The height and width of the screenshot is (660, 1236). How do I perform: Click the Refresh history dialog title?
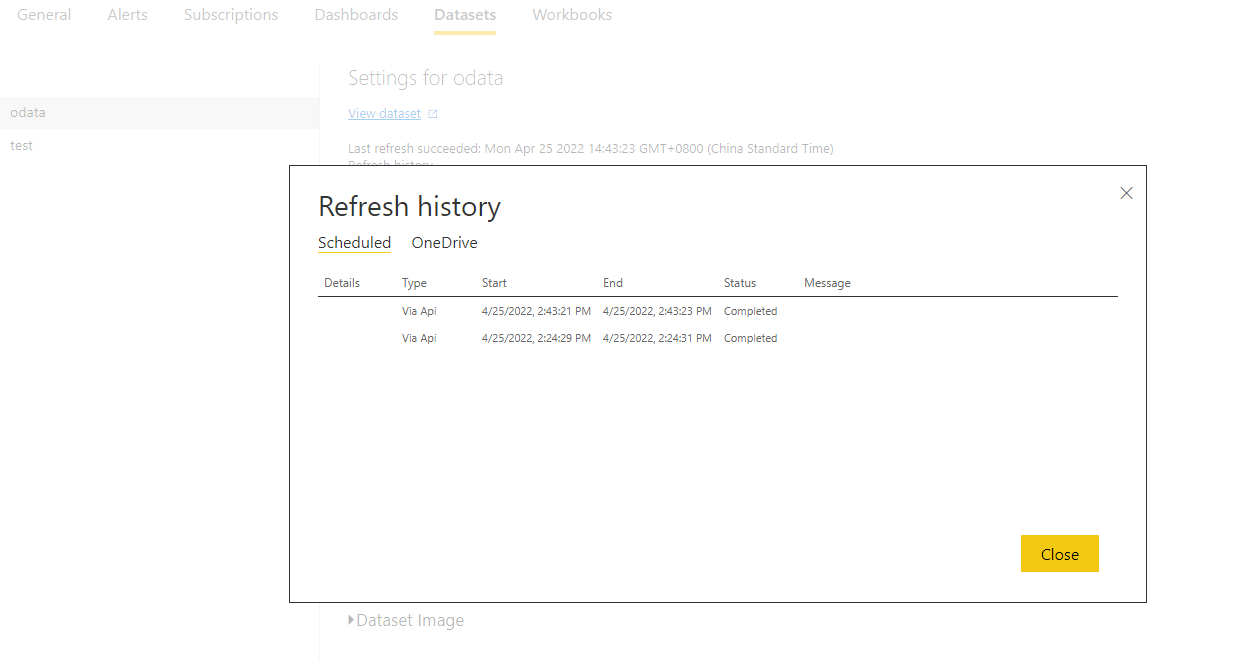click(409, 206)
